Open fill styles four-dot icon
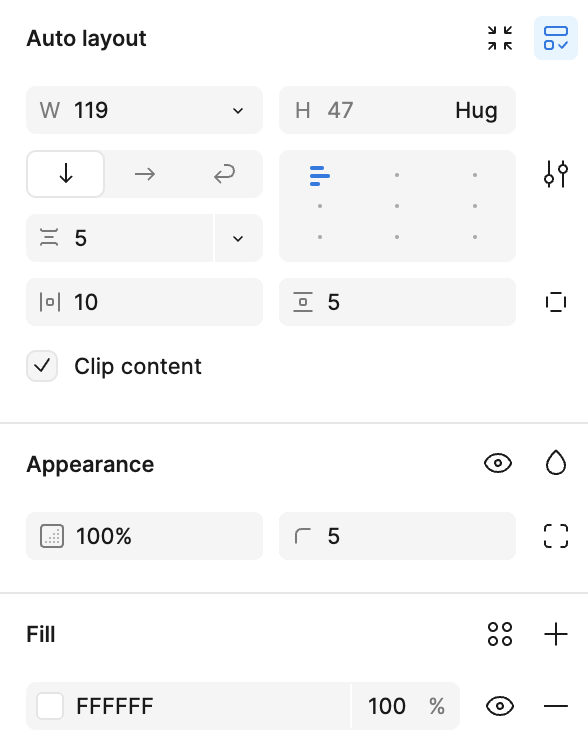Viewport: 588px width, 752px height. tap(500, 634)
